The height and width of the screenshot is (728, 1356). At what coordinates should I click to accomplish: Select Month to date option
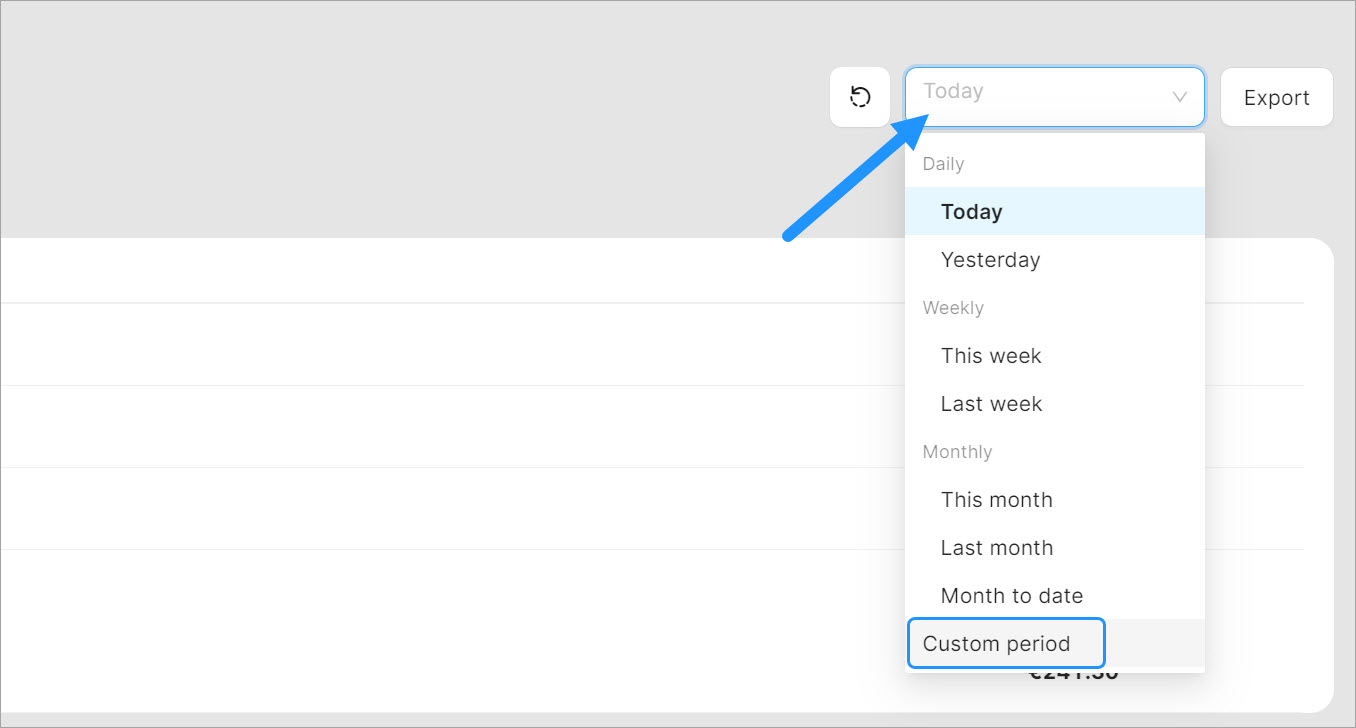pyautogui.click(x=1011, y=596)
